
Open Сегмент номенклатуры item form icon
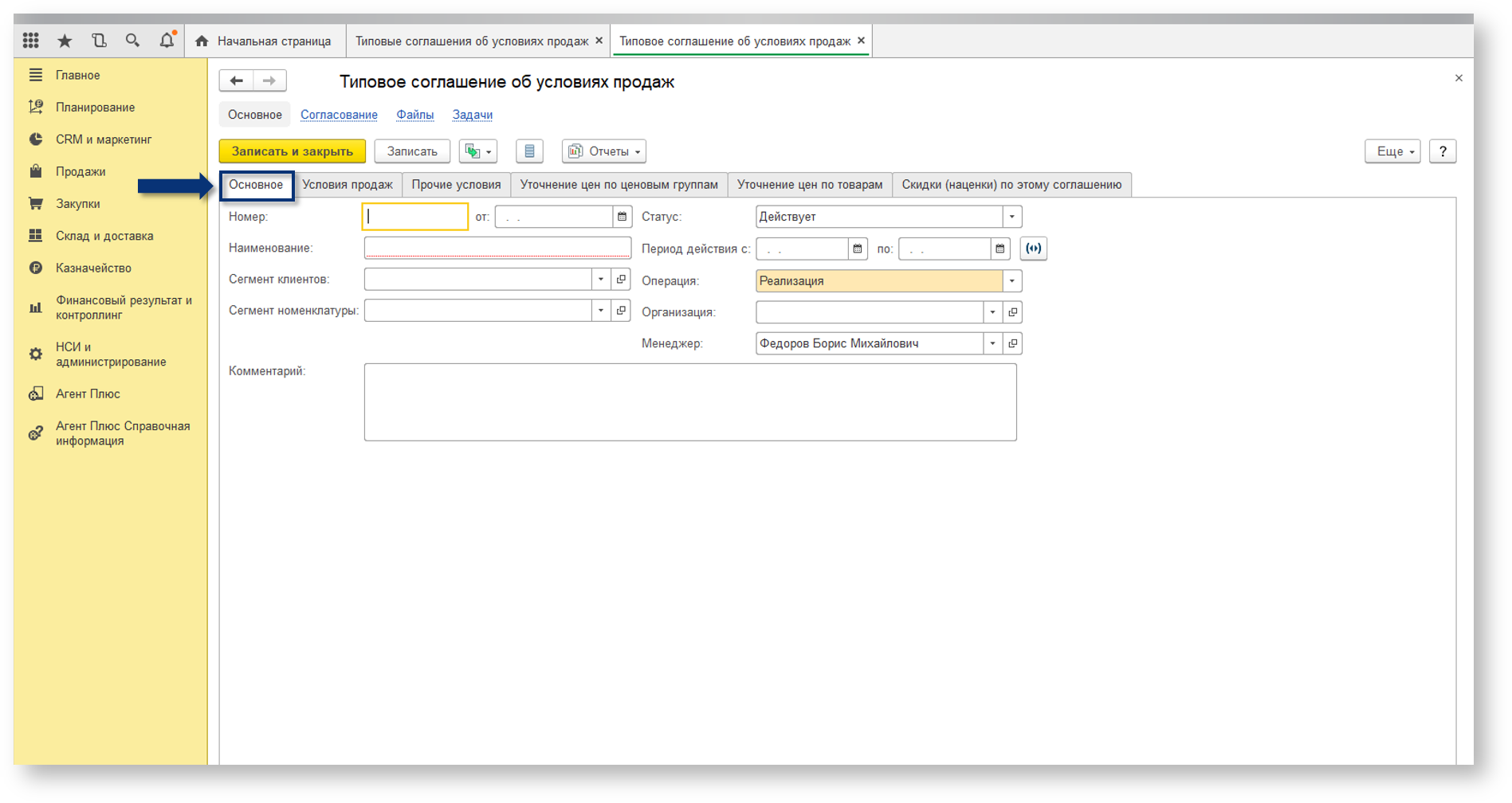(622, 310)
